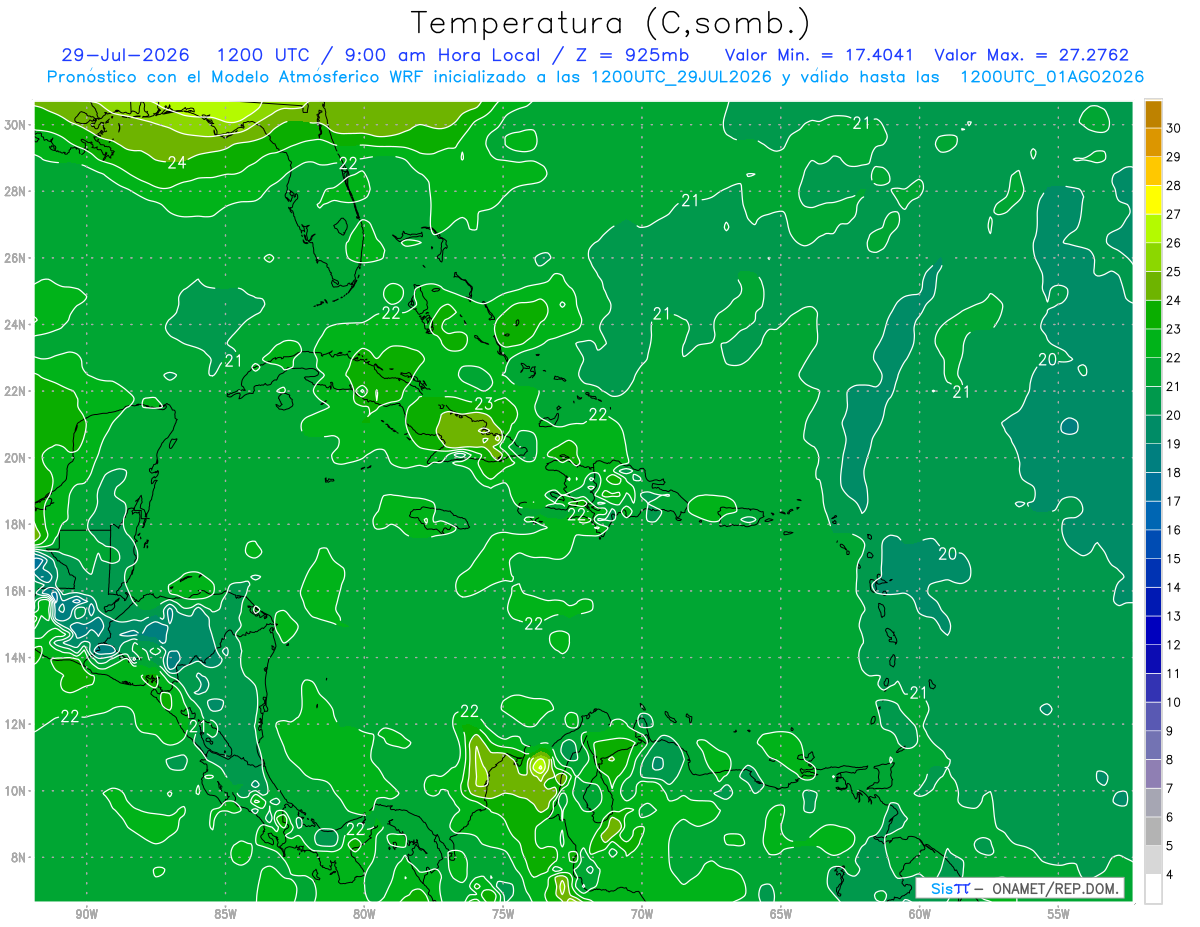Click the color legend label '25'
This screenshot has height=927, width=1200.
click(1174, 272)
